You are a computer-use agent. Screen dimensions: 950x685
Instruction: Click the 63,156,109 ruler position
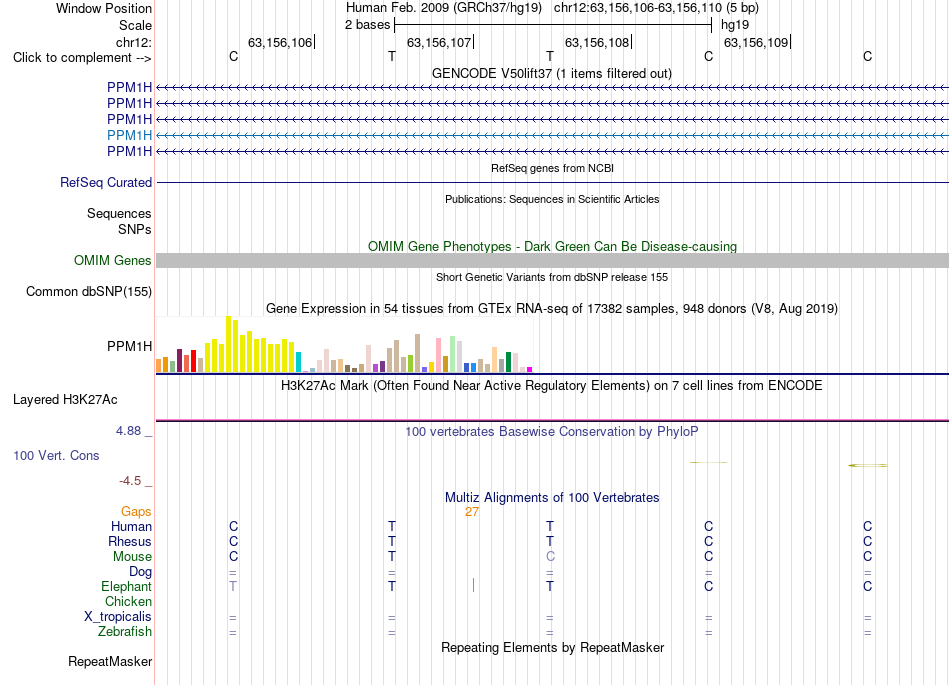click(x=756, y=42)
